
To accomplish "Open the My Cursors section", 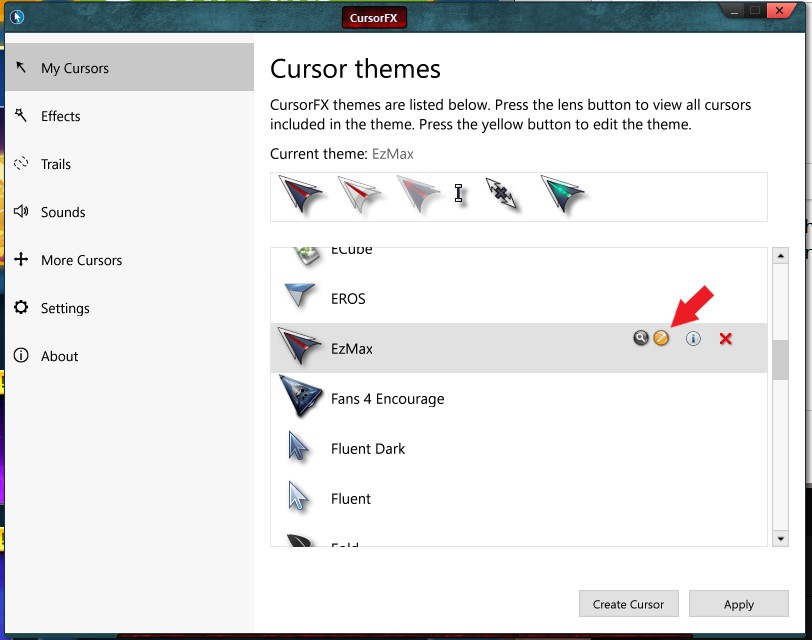I will (129, 68).
